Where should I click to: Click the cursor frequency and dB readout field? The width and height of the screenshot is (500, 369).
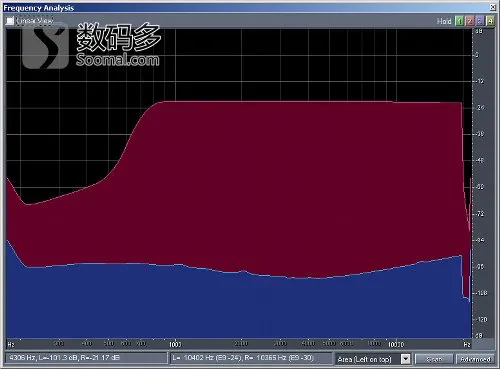pyautogui.click(x=86, y=358)
